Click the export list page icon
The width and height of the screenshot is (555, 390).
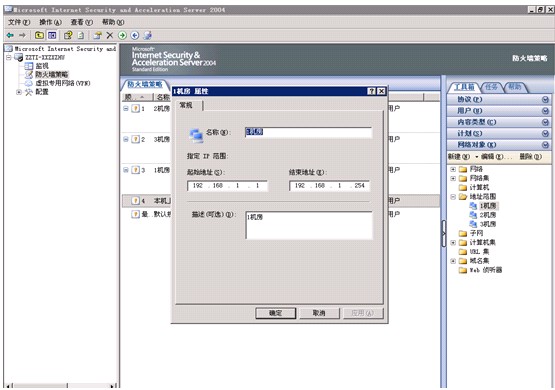[x=81, y=35]
